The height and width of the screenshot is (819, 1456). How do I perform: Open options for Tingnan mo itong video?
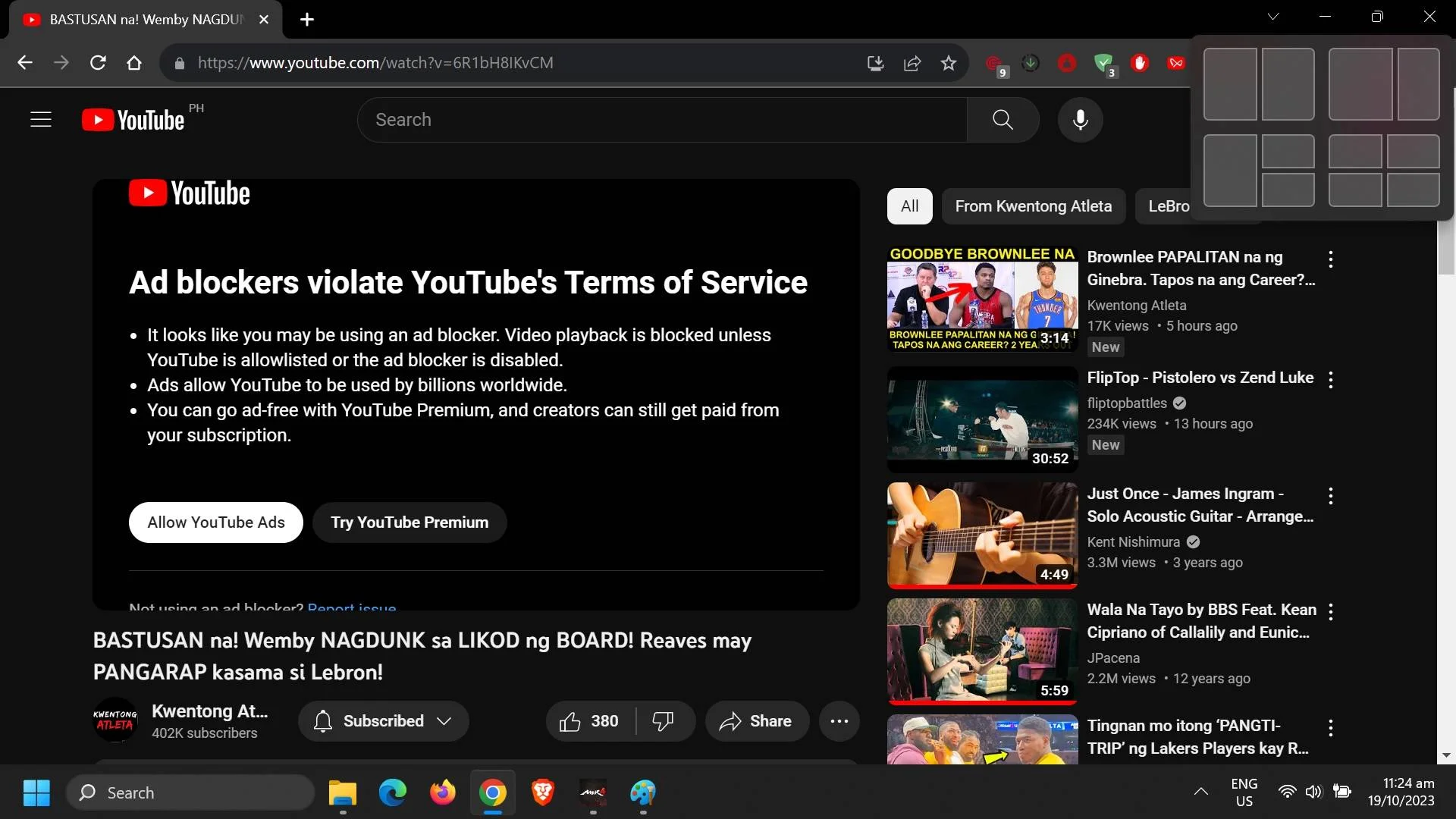click(1331, 728)
